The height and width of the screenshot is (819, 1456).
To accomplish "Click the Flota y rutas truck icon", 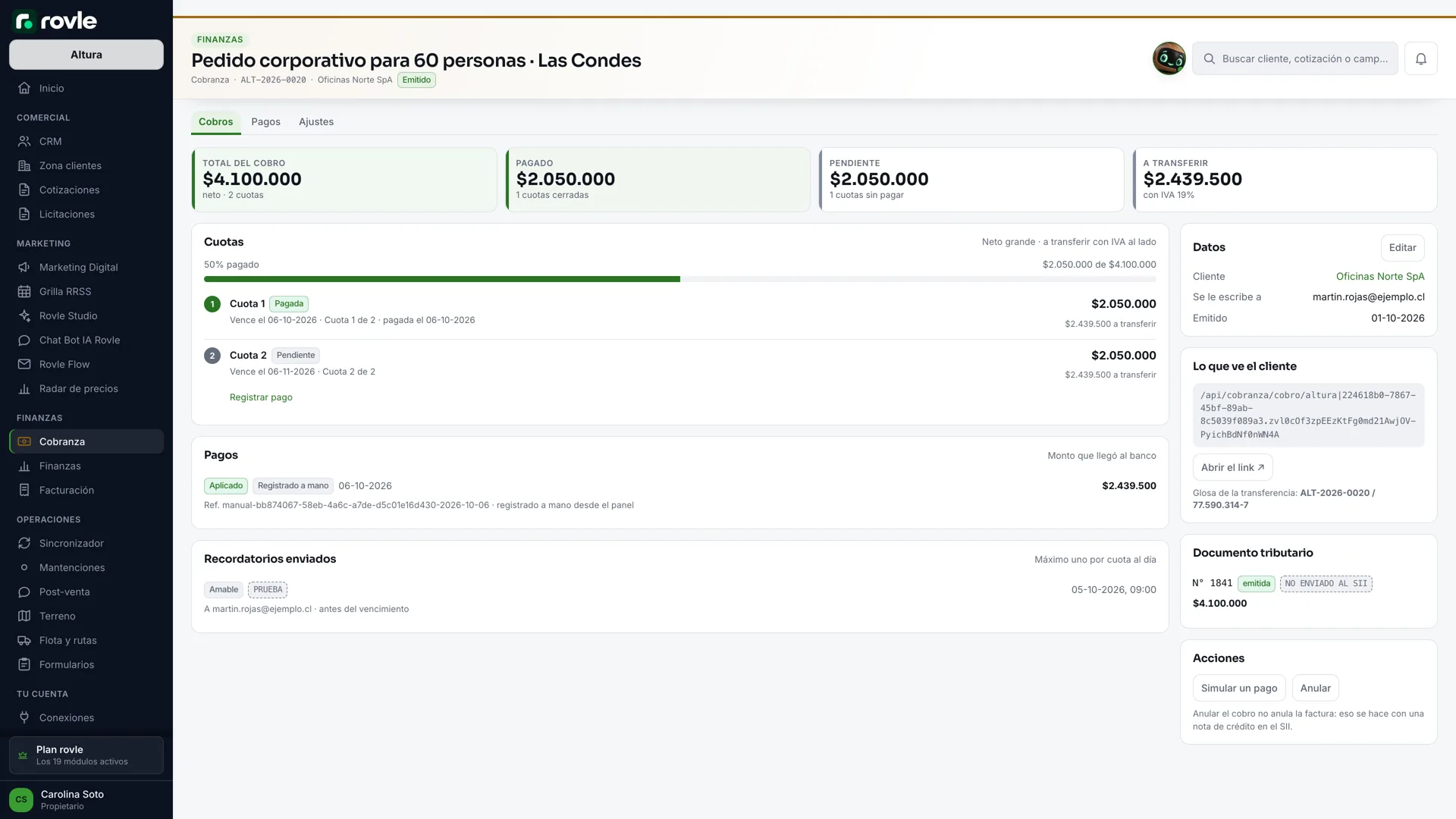I will [24, 640].
